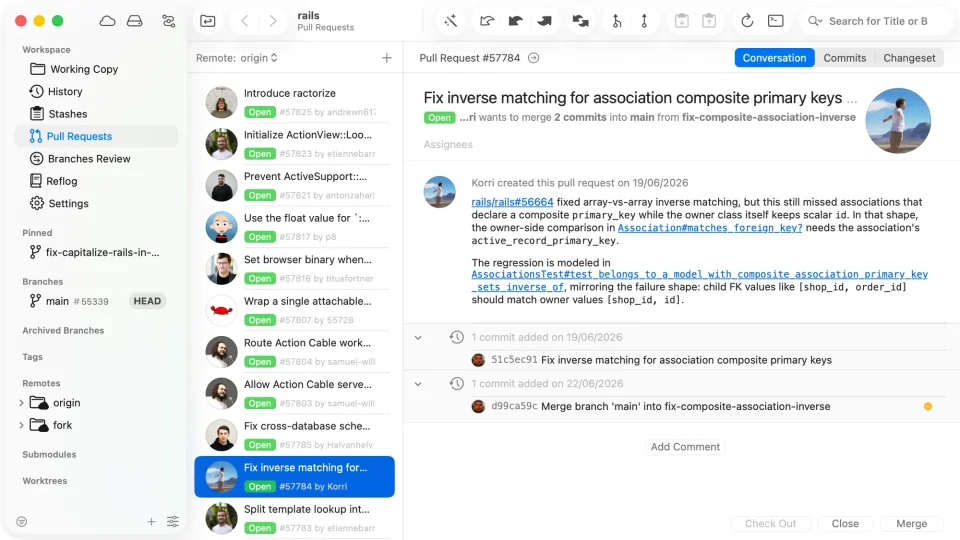Click the repository drive icon
Screen dimensions: 960x540
click(135, 21)
